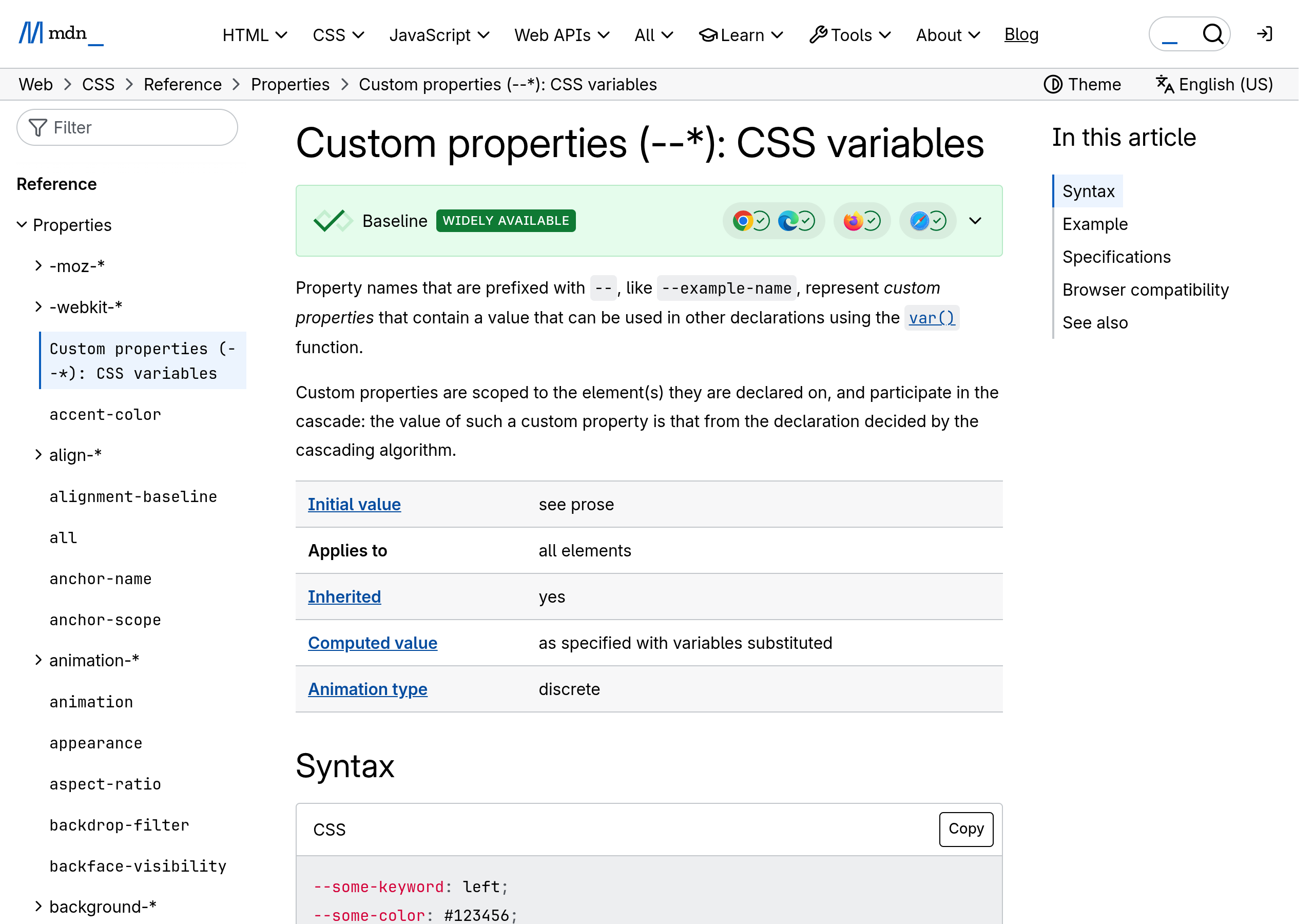Click the Firefox browser support icon
Screen dimensions: 1314x924
[x=853, y=221]
